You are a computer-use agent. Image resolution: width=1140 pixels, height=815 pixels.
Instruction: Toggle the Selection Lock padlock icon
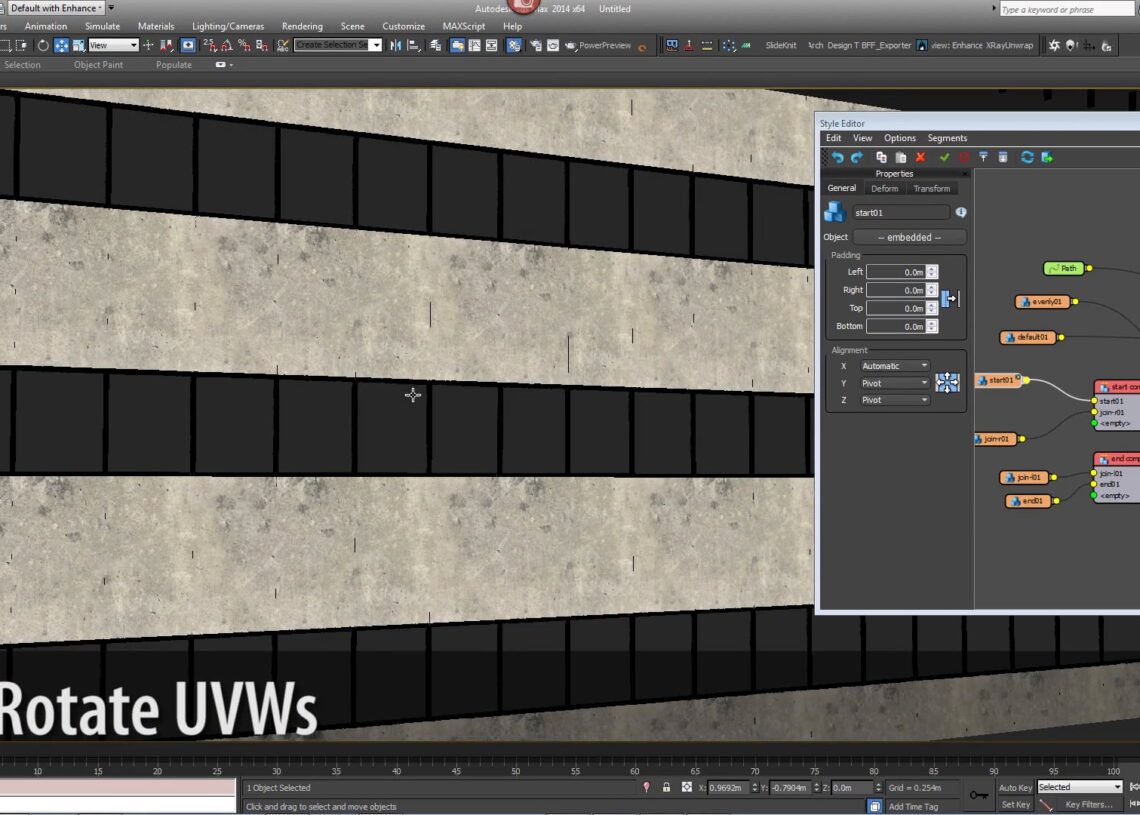coord(666,787)
